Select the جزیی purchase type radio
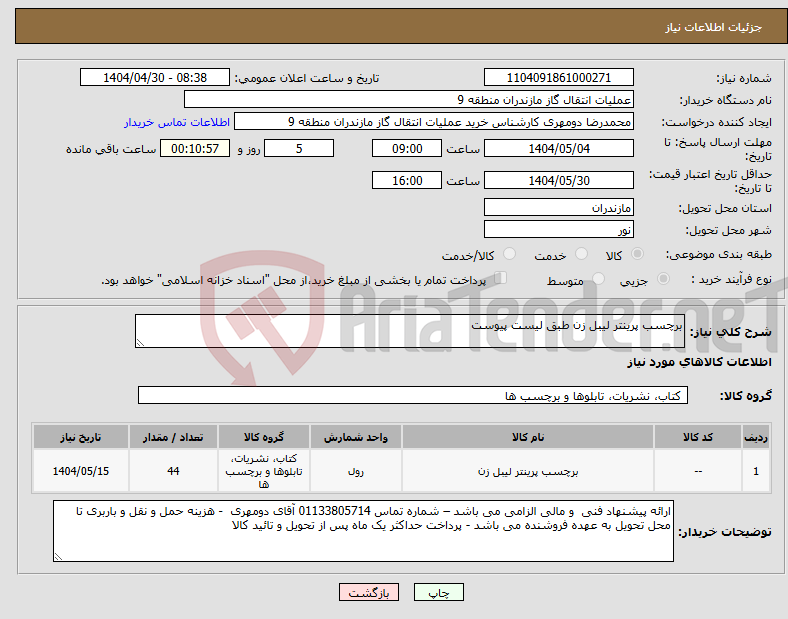 click(663, 279)
